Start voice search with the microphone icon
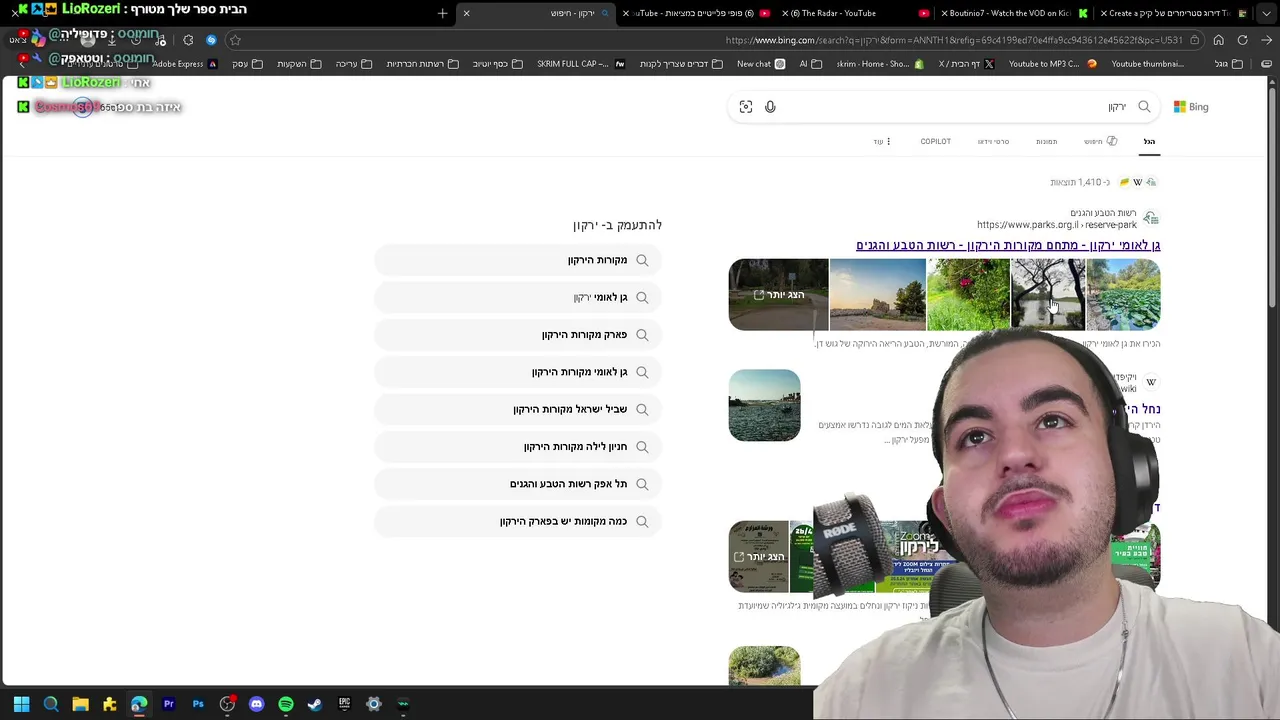The image size is (1280, 720). pos(770,107)
